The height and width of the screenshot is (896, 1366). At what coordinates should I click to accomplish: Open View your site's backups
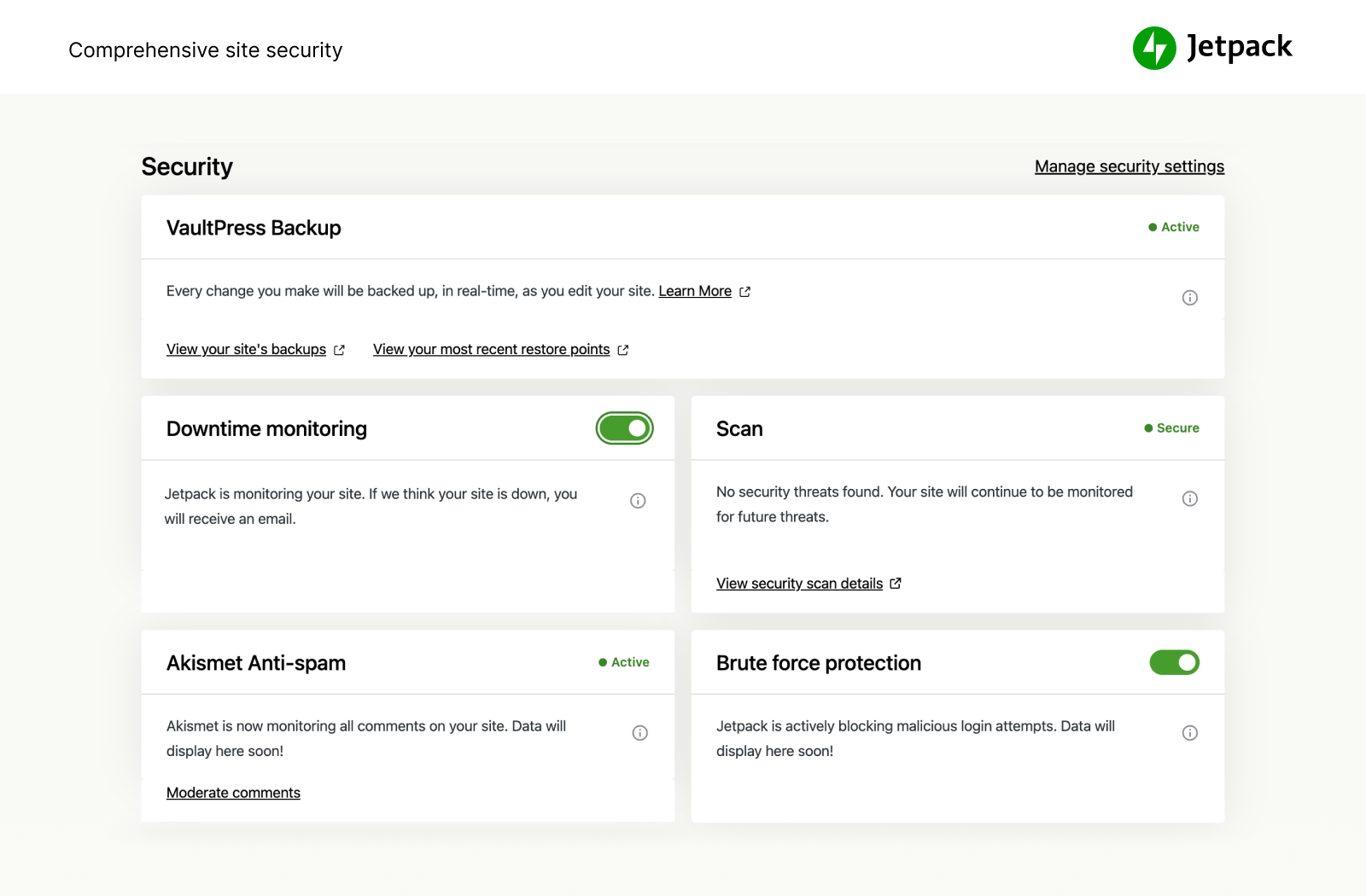(245, 349)
